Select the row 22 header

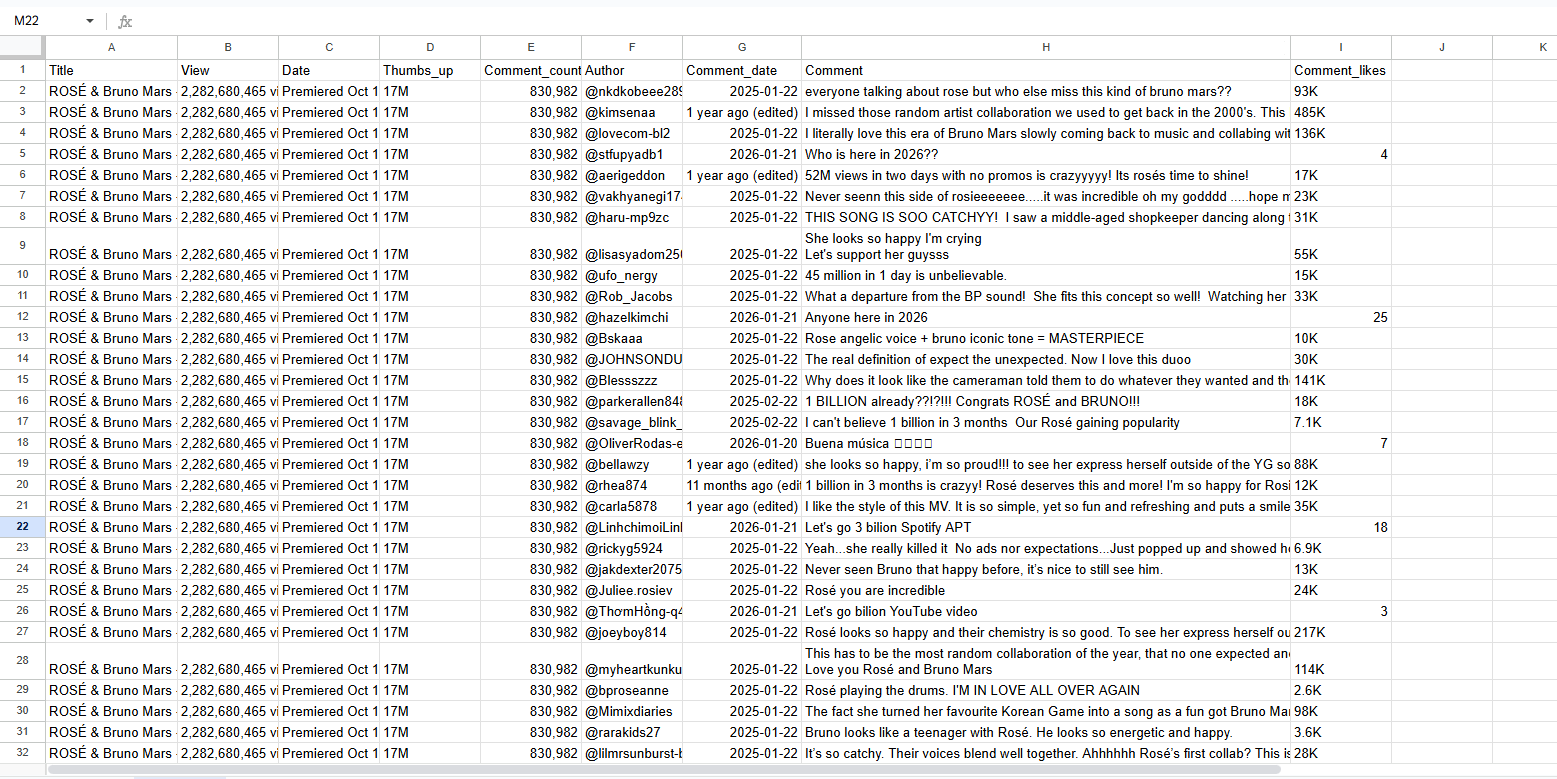(x=22, y=527)
